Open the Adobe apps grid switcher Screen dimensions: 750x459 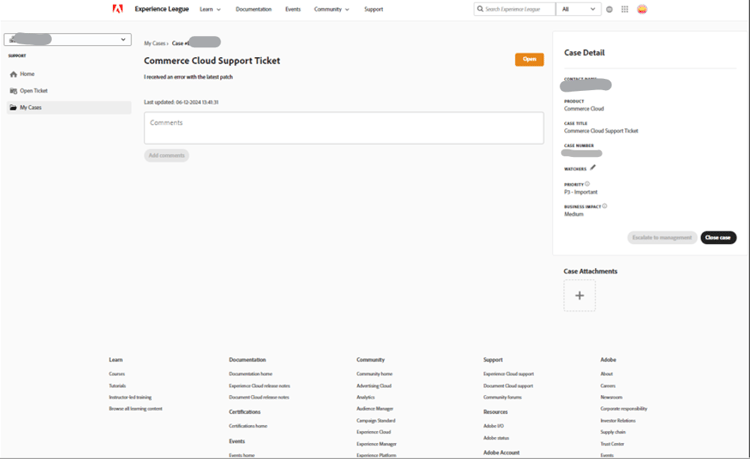coord(625,10)
